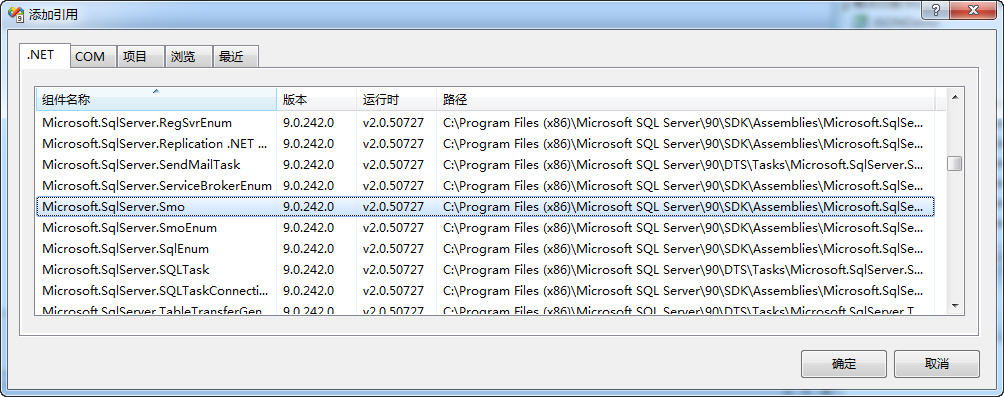This screenshot has height=397, width=1004.
Task: Open the 最近 tab
Action: click(236, 56)
